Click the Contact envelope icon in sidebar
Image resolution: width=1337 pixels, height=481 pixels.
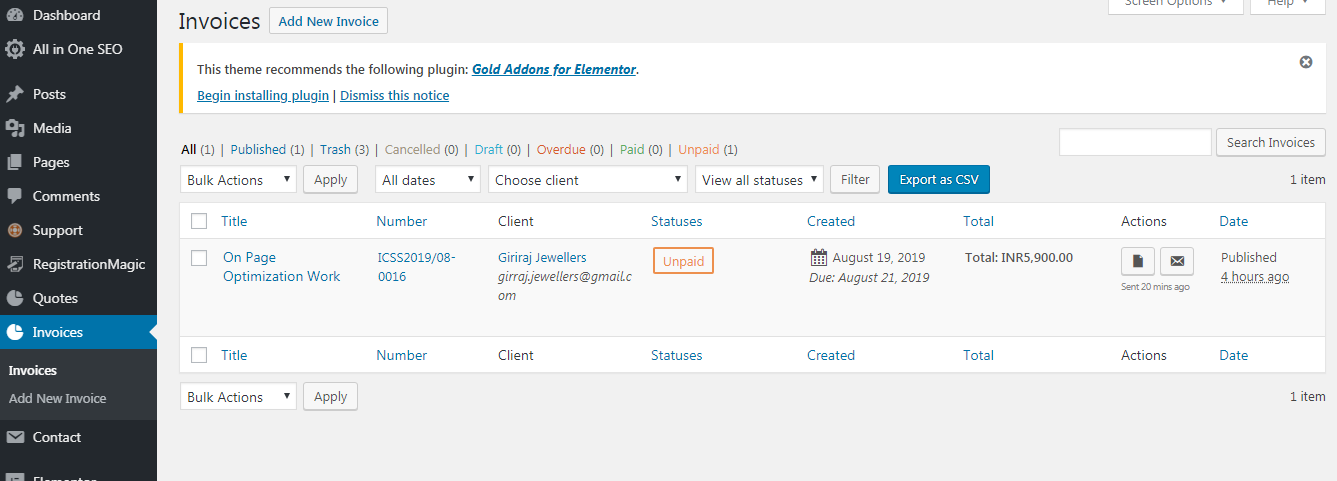pos(15,437)
